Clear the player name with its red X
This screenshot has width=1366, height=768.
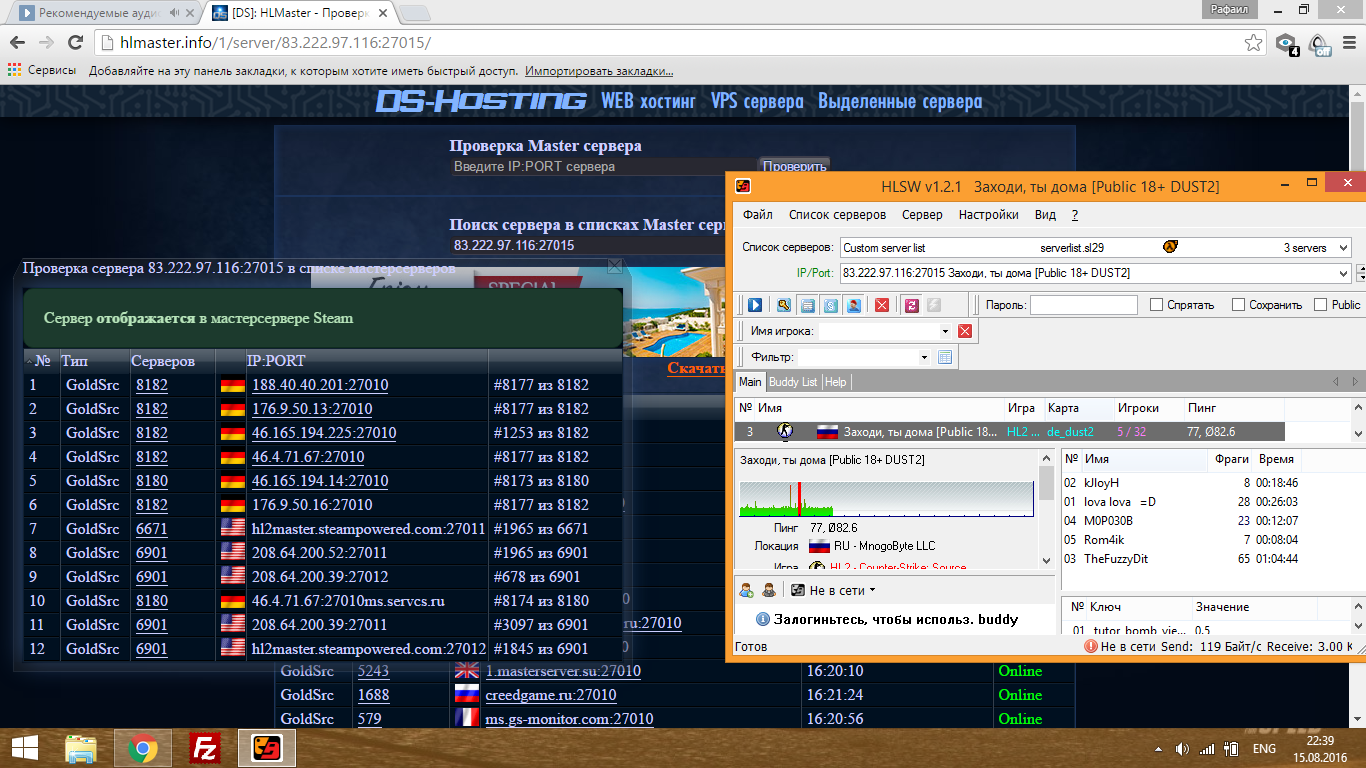[x=965, y=331]
